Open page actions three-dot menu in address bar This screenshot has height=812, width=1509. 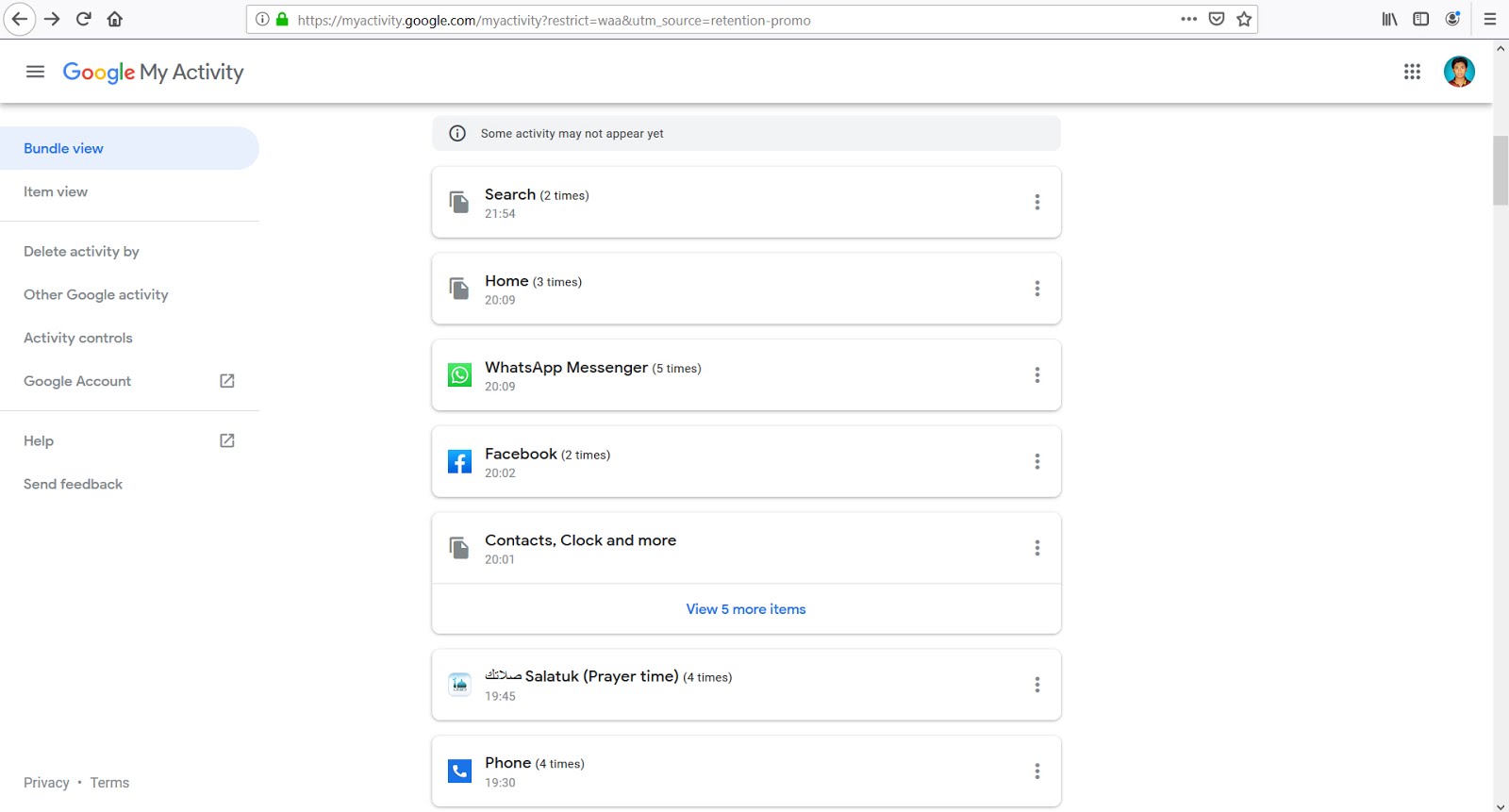(1188, 19)
